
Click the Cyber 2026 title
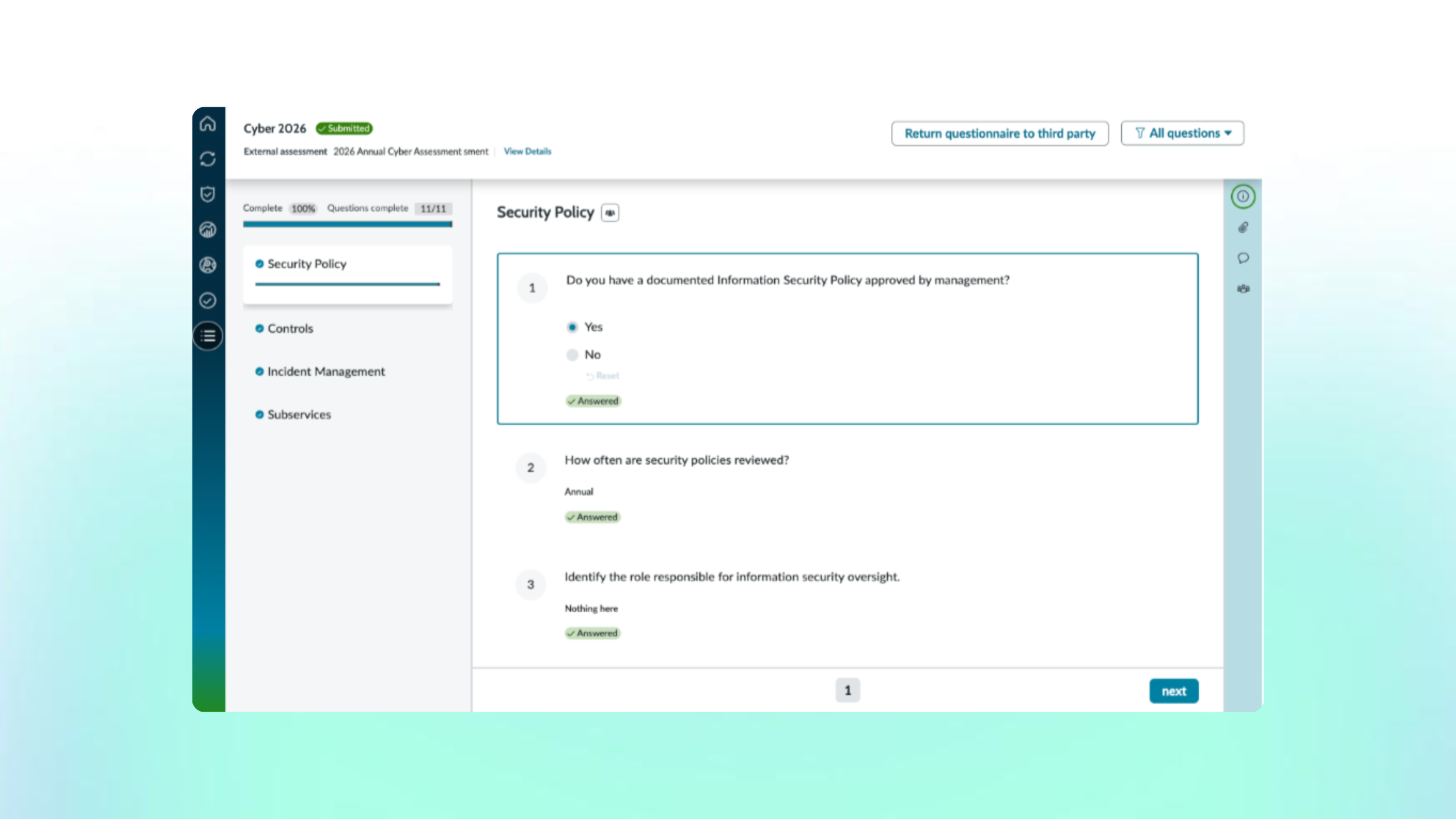[x=275, y=129]
